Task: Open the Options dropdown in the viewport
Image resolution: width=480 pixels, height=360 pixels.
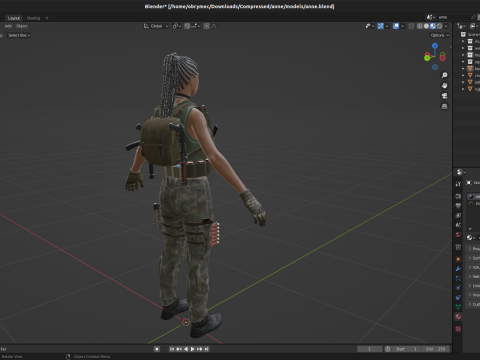Action: pyautogui.click(x=440, y=35)
